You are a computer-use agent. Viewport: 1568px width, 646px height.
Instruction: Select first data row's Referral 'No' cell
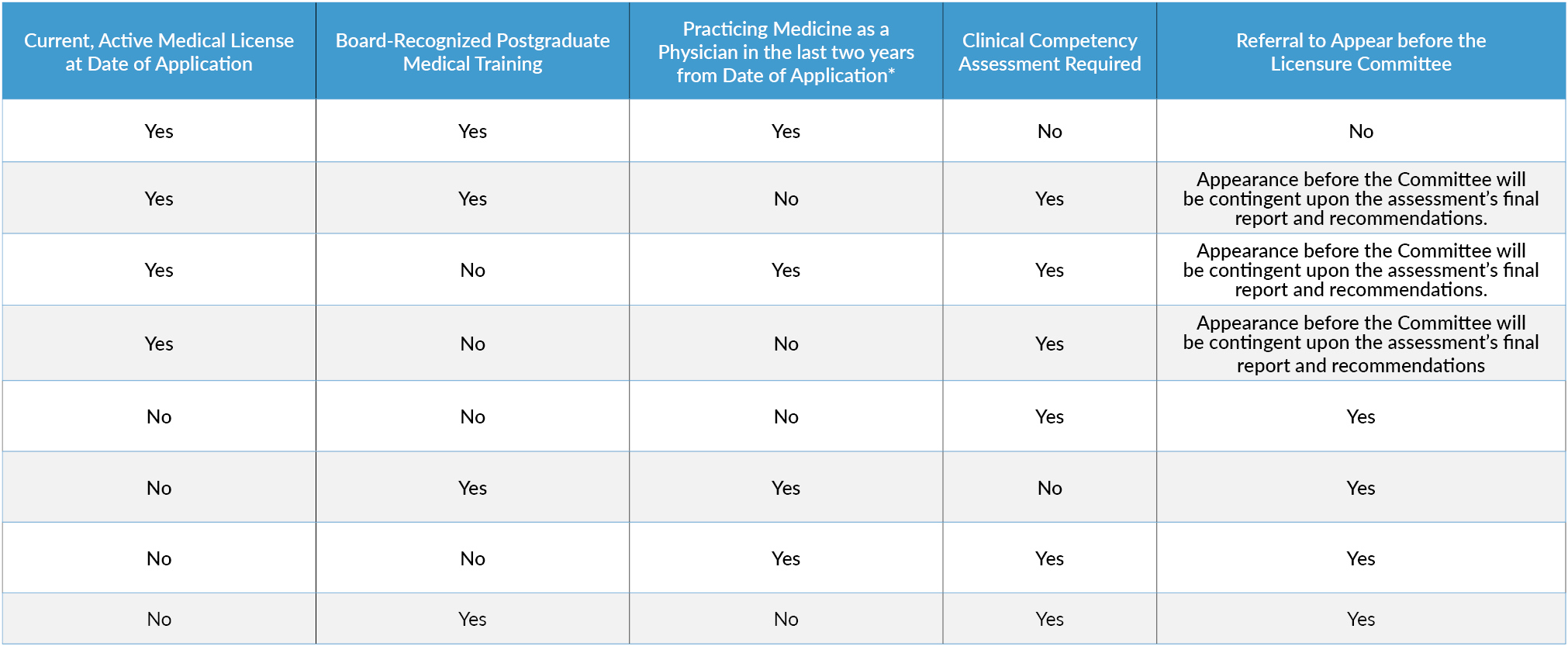[x=1360, y=131]
